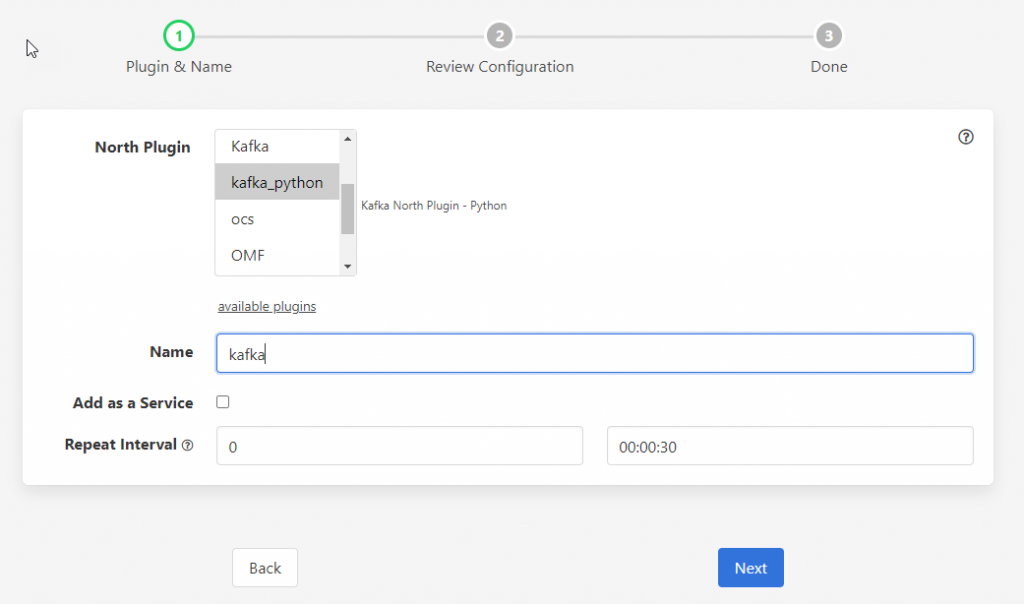Click the plugin list scrollbar thumb
Image resolution: width=1024 pixels, height=604 pixels.
(x=347, y=209)
